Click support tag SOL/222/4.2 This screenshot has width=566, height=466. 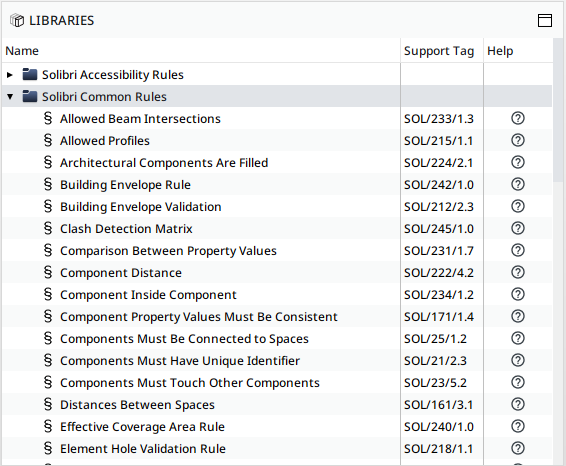[439, 273]
